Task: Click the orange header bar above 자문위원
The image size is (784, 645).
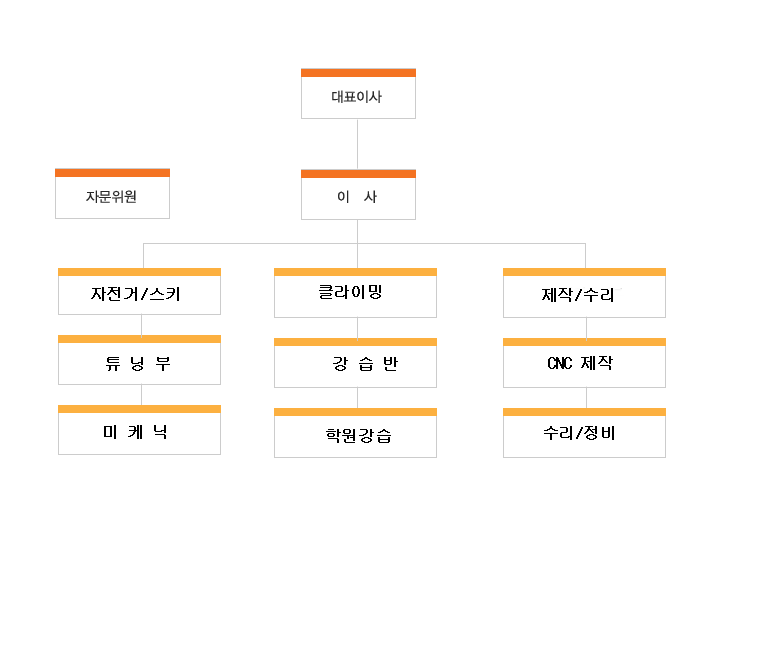Action: pos(112,173)
